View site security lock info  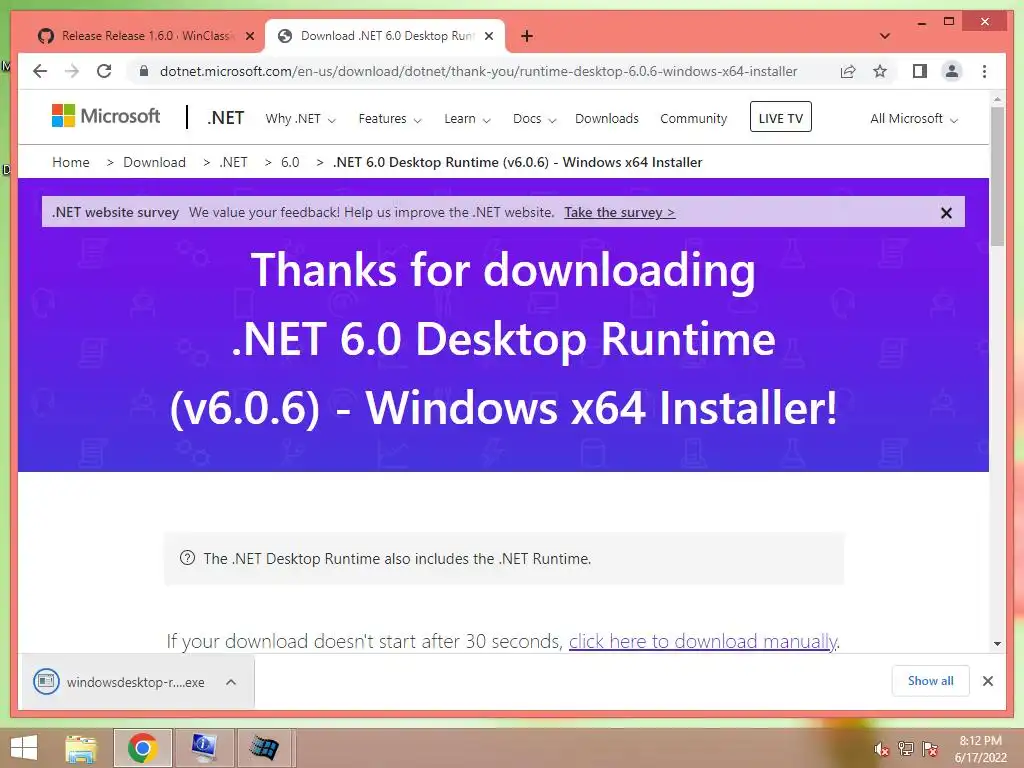tap(144, 71)
